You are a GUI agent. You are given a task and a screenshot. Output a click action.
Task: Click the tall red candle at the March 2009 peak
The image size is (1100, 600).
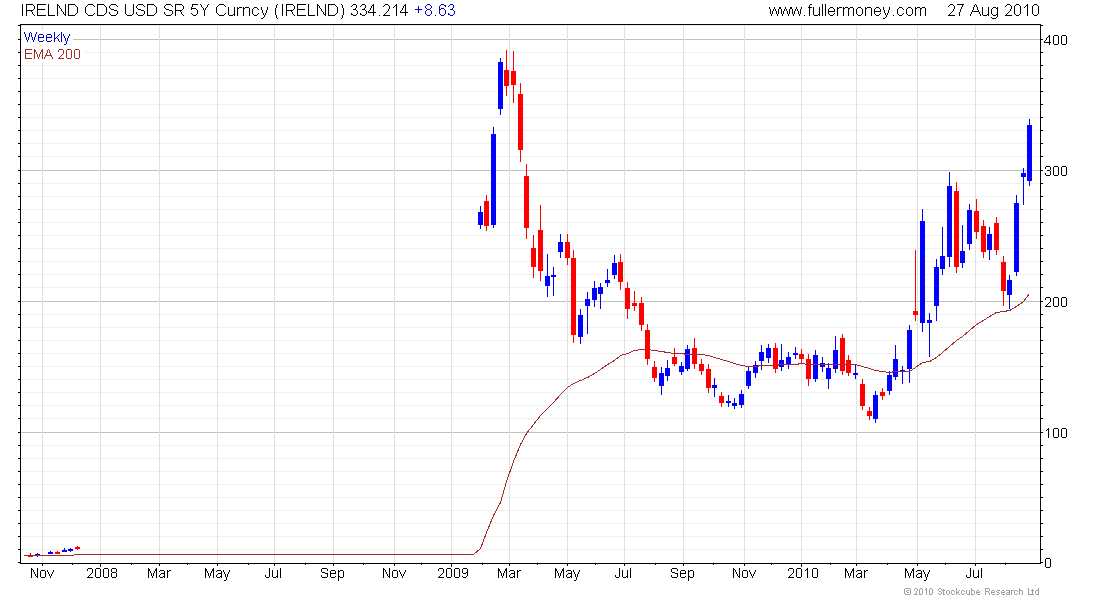pos(521,121)
